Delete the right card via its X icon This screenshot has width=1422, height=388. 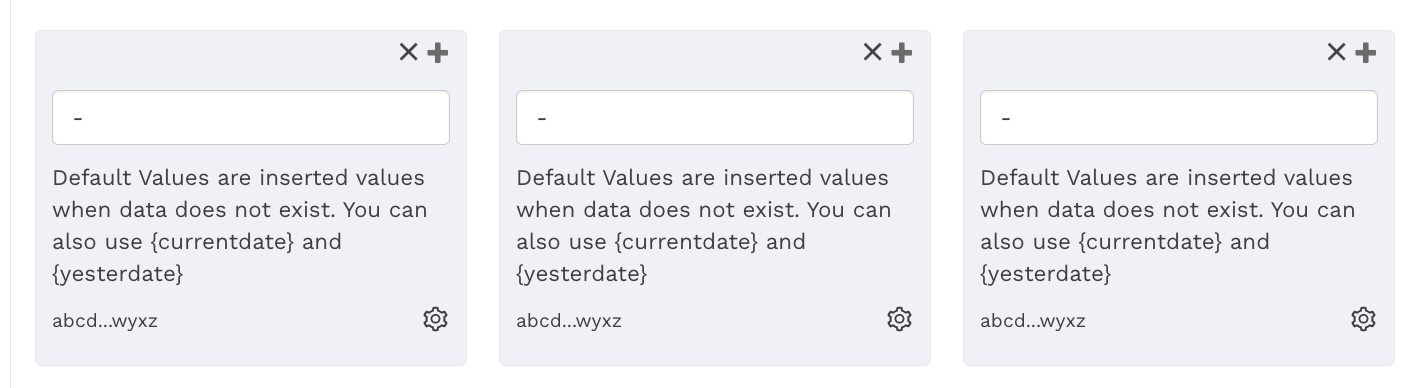point(1336,52)
